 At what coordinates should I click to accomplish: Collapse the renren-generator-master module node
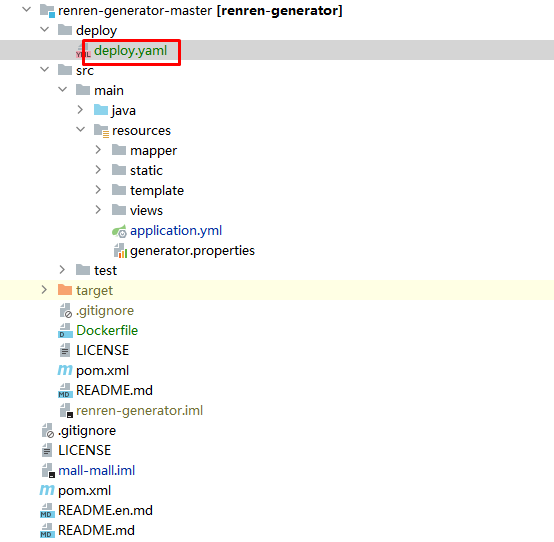tap(26, 10)
